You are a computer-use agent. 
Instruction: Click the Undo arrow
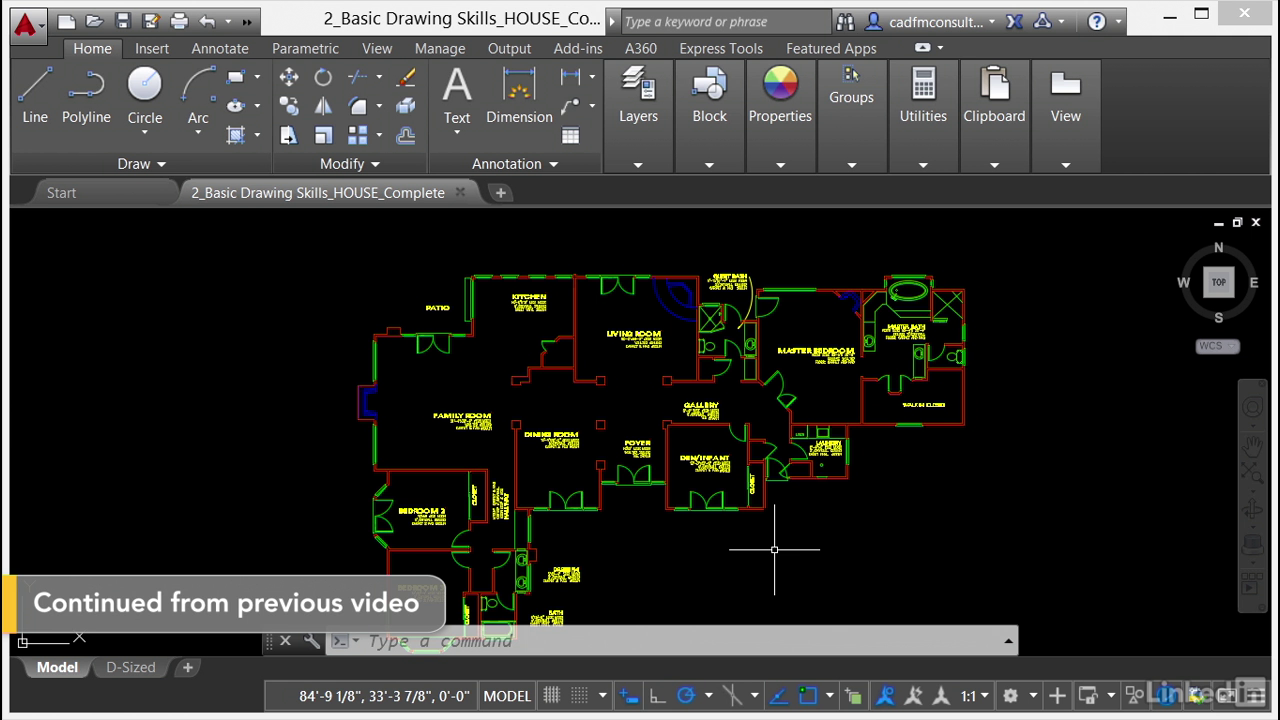[x=207, y=21]
